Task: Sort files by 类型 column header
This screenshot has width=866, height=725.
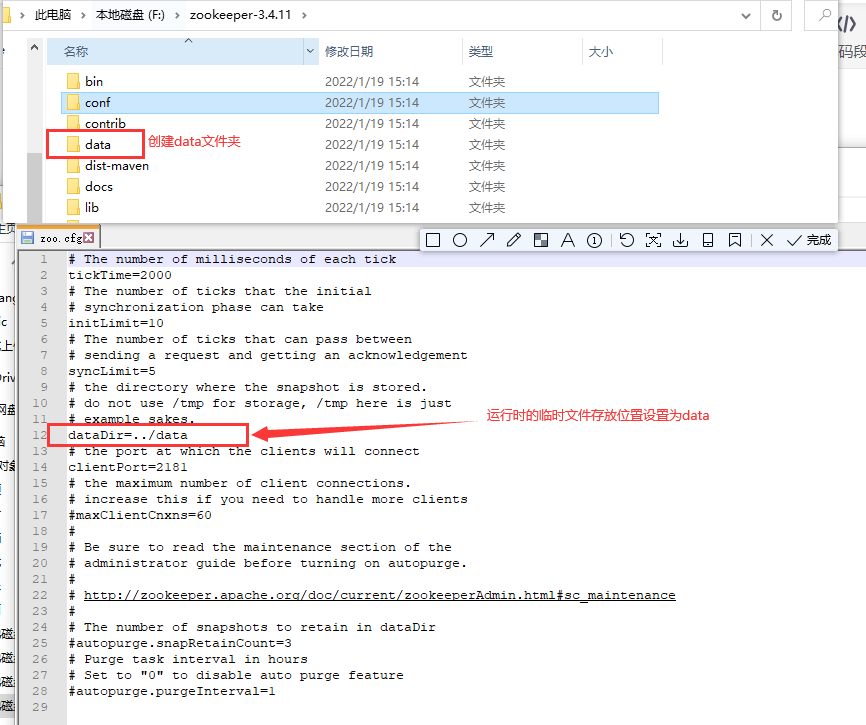Action: click(x=480, y=51)
